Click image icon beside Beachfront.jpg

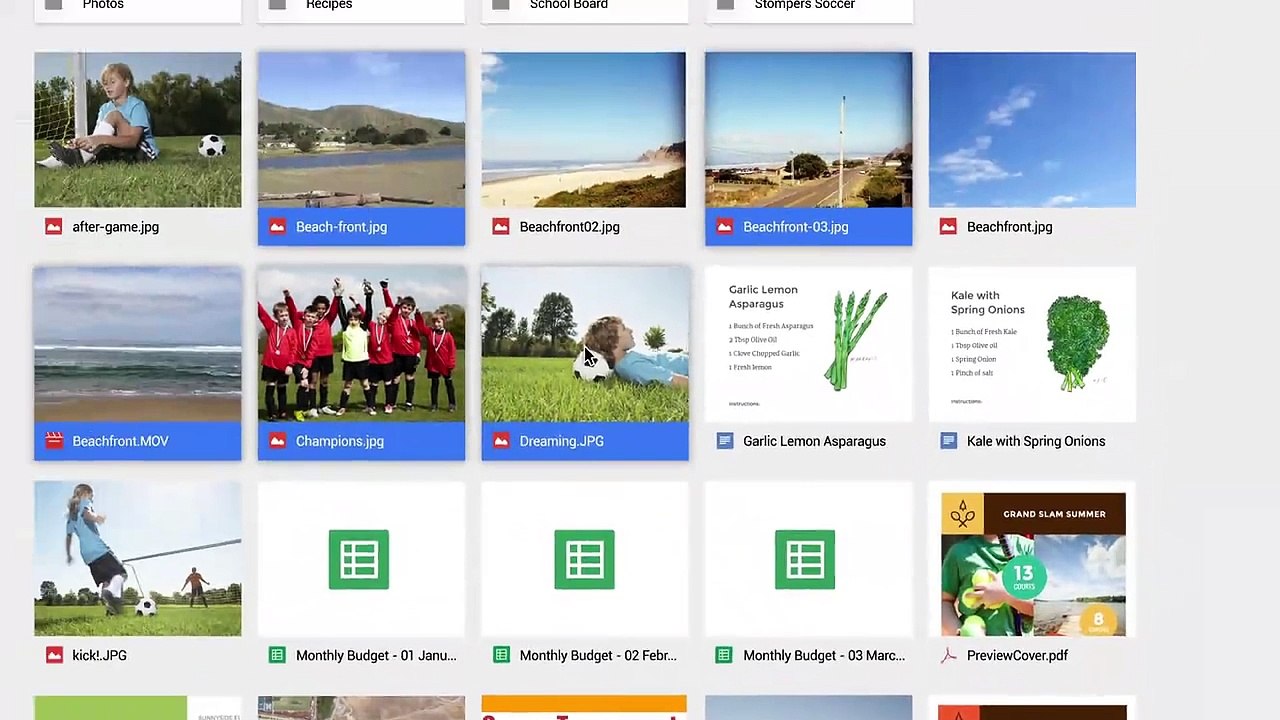click(948, 227)
